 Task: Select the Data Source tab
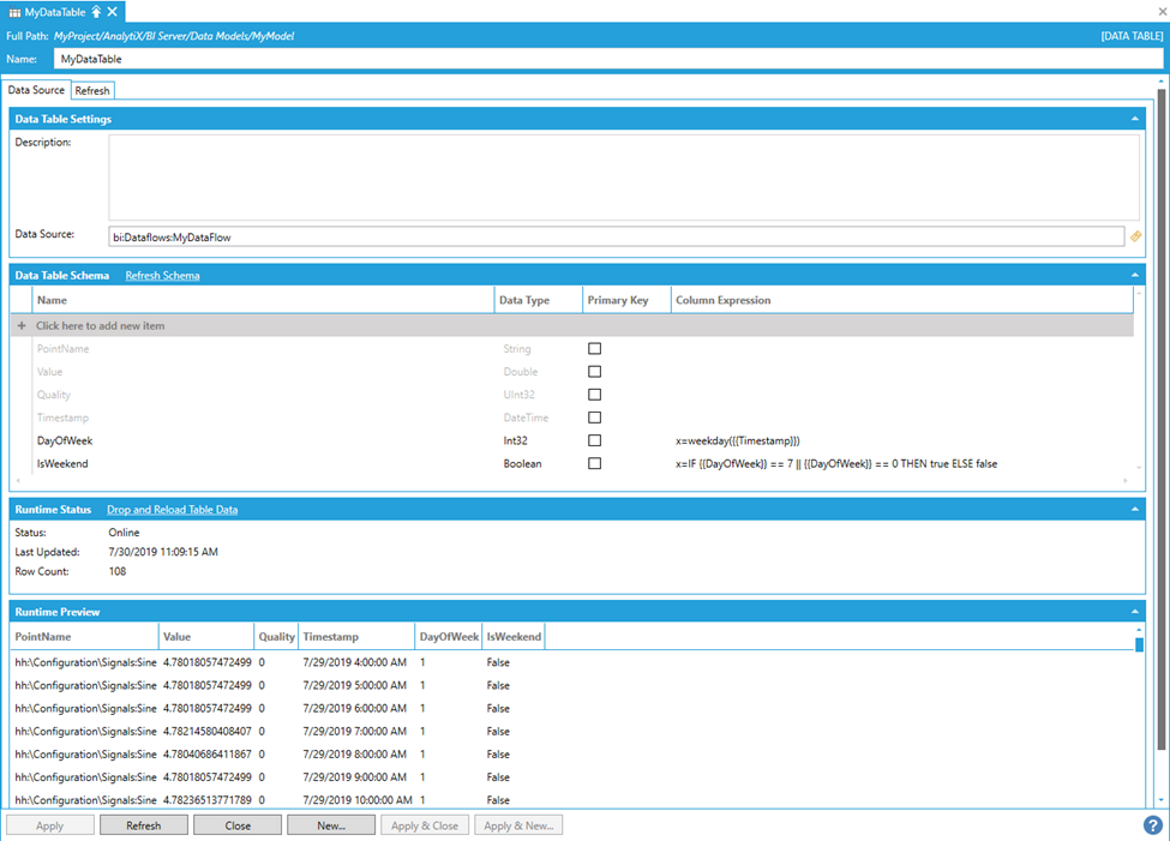[x=36, y=90]
